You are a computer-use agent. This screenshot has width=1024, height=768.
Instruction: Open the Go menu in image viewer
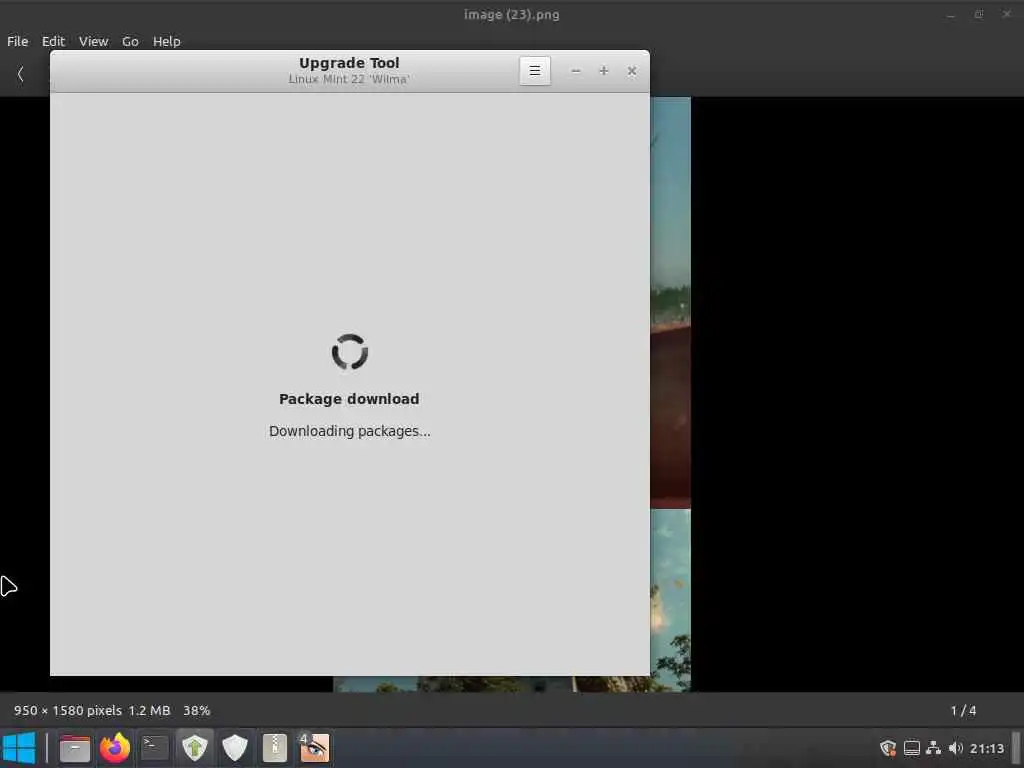pos(130,41)
